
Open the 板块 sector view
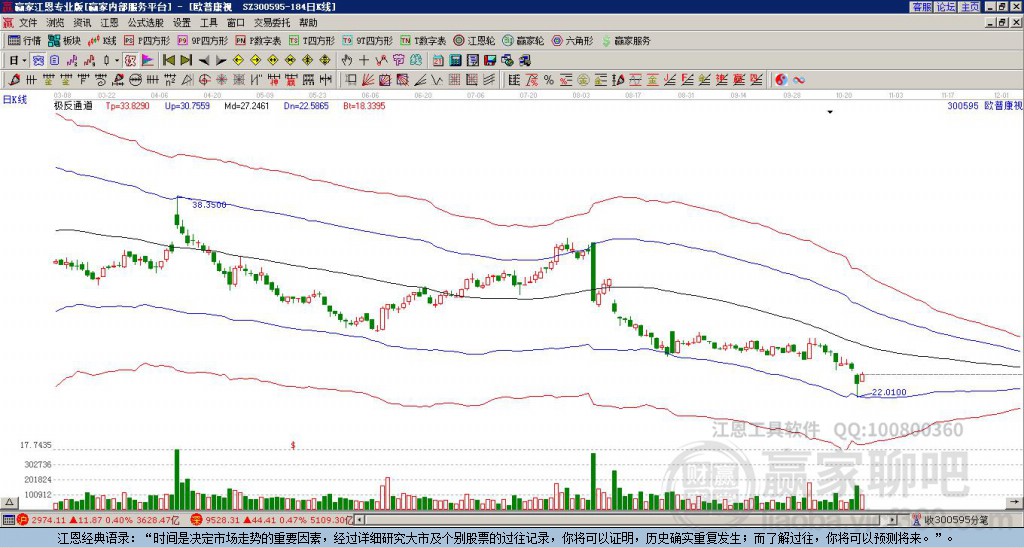64,40
